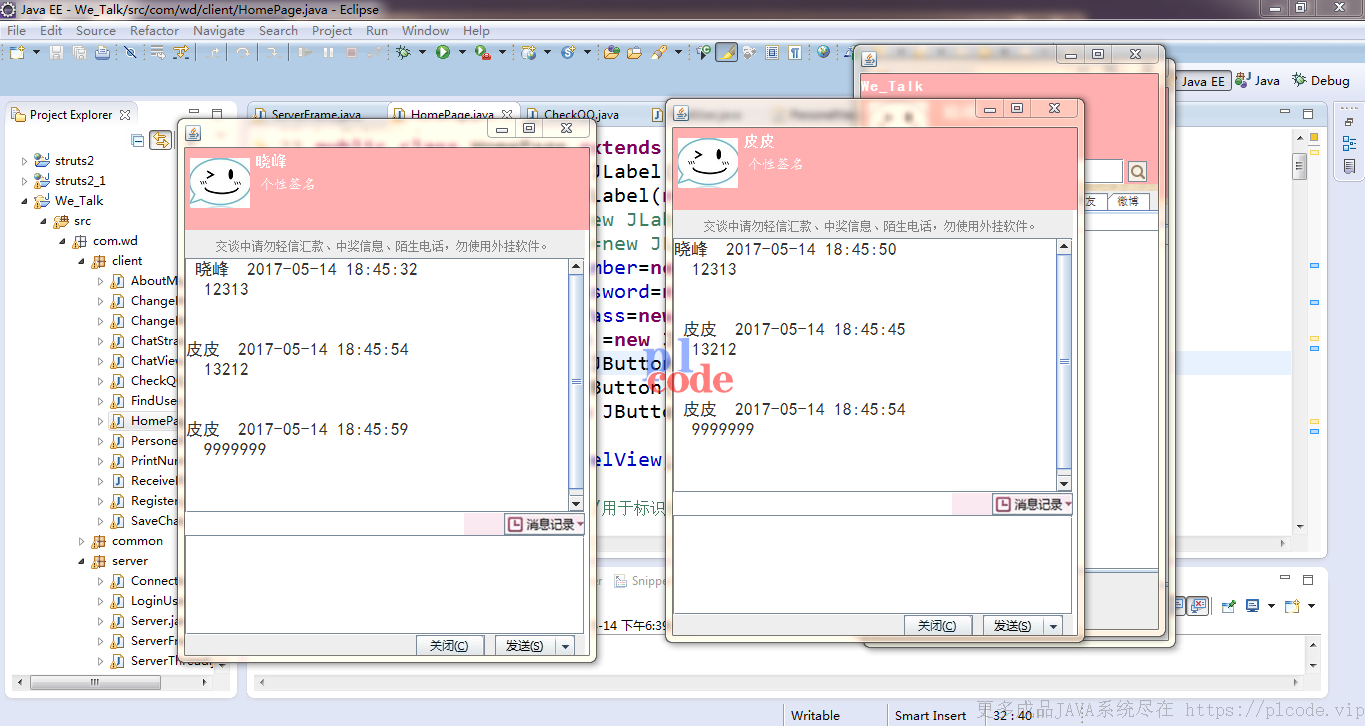
Task: Click the Print icon in toolbar
Action: 102,52
